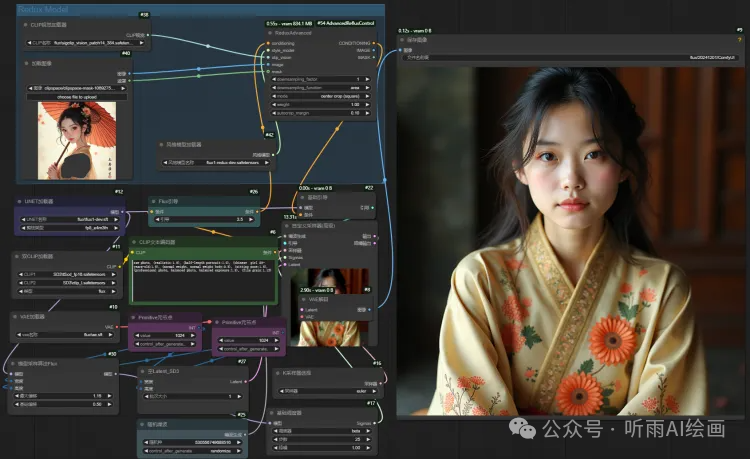
Task: Collapse the 双CLIP加载器 node via title dot
Action: (x=17, y=256)
